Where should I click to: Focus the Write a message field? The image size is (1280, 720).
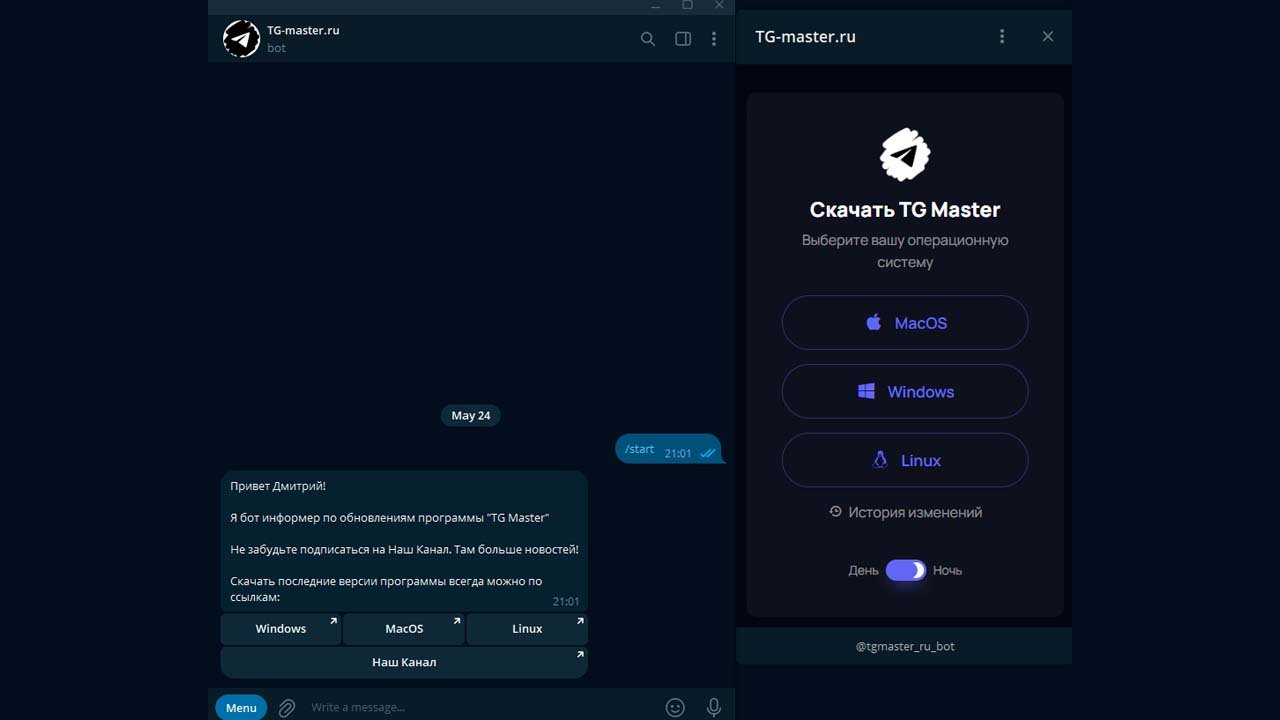point(480,707)
